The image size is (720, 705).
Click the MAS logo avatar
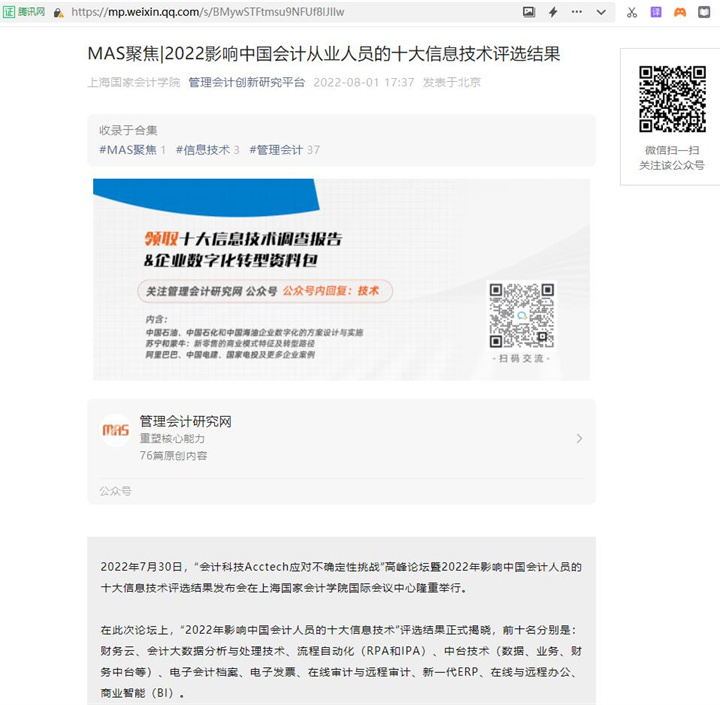point(115,431)
